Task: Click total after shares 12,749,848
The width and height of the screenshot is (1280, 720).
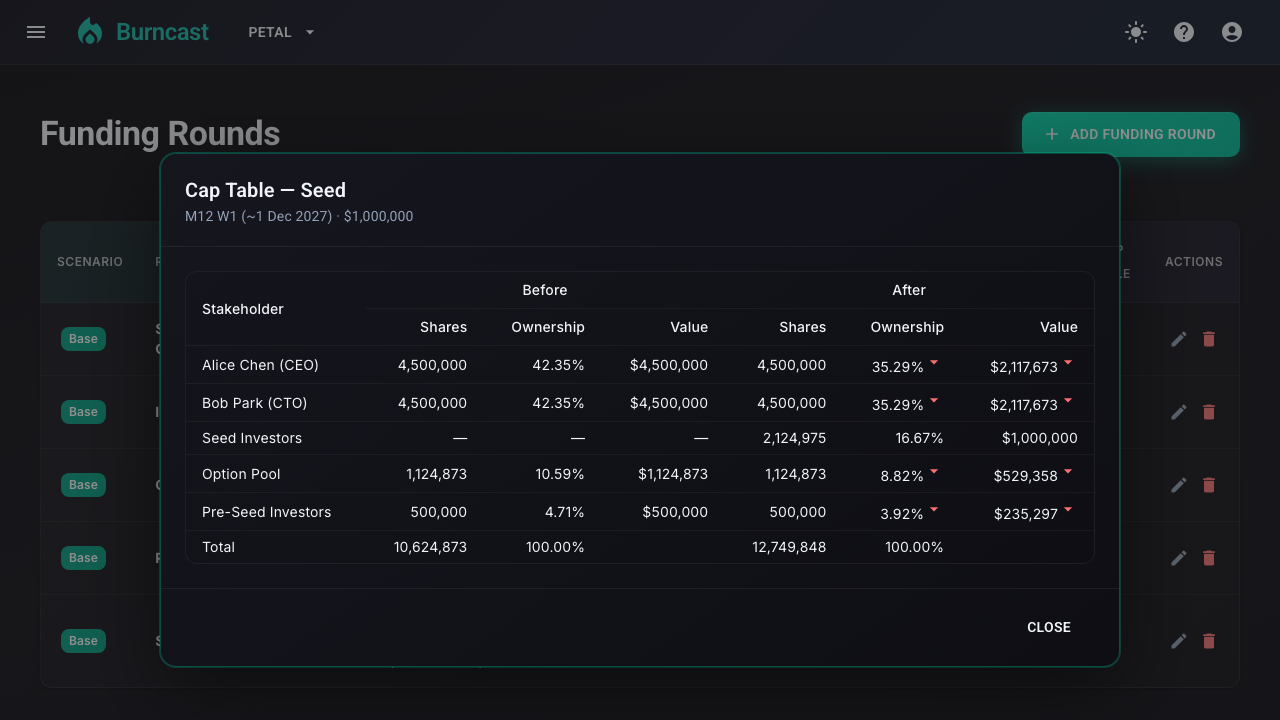Action: click(x=789, y=547)
